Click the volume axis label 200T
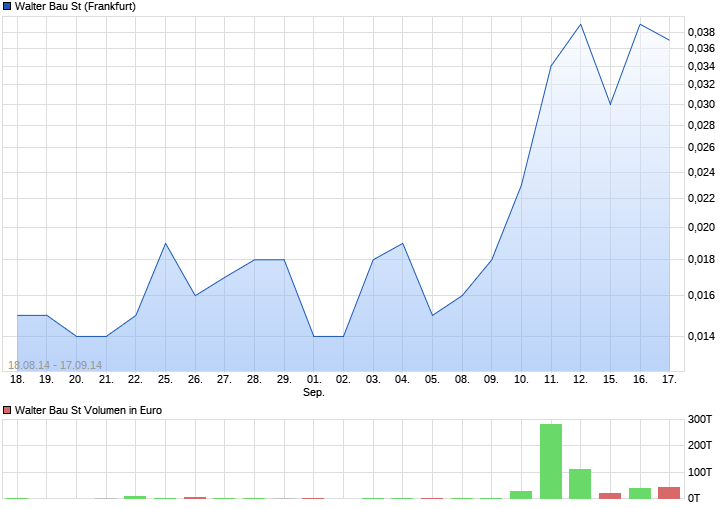The height and width of the screenshot is (508, 726). tap(700, 445)
